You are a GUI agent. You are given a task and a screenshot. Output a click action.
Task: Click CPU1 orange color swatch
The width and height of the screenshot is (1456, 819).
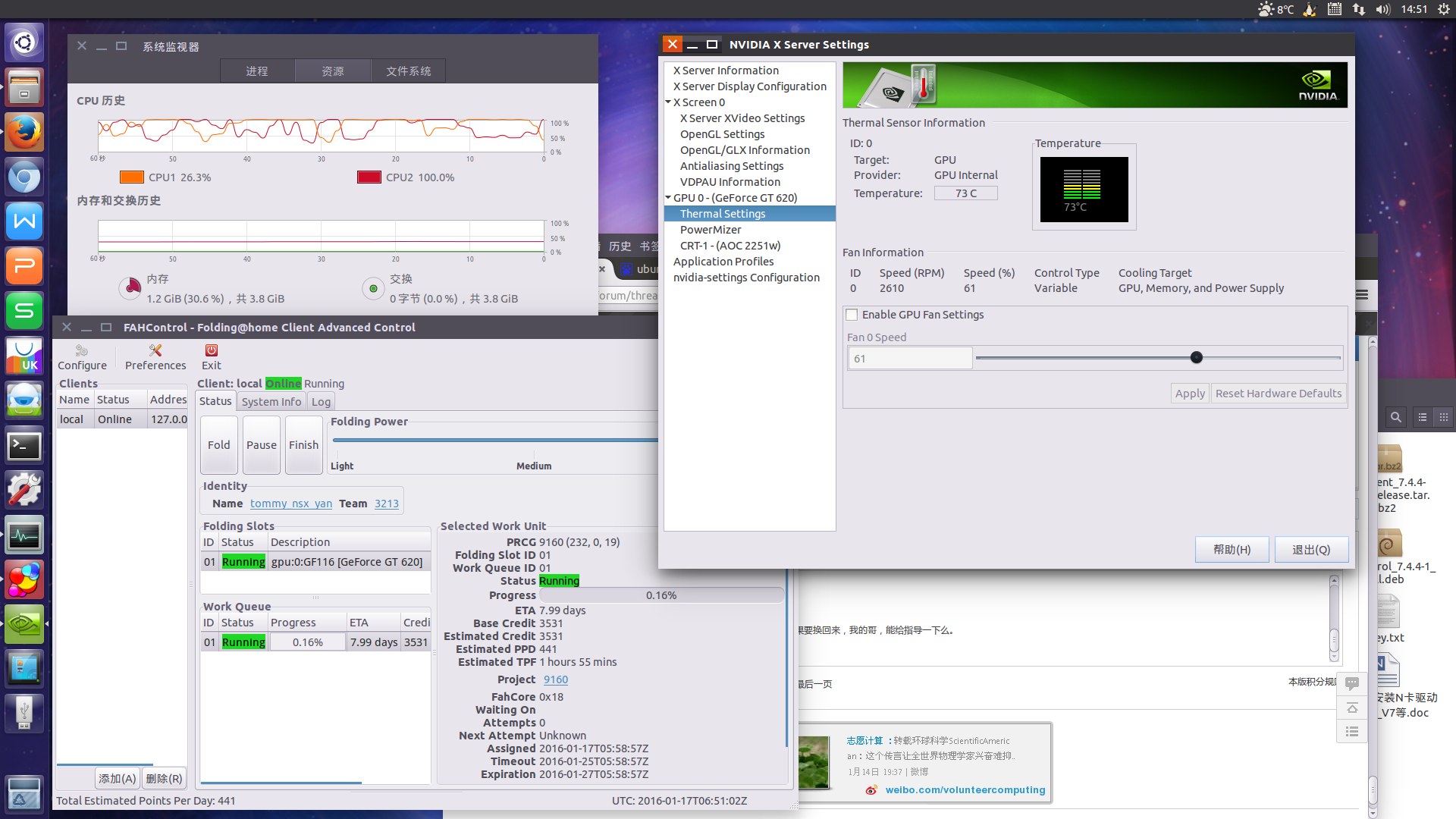(x=132, y=177)
